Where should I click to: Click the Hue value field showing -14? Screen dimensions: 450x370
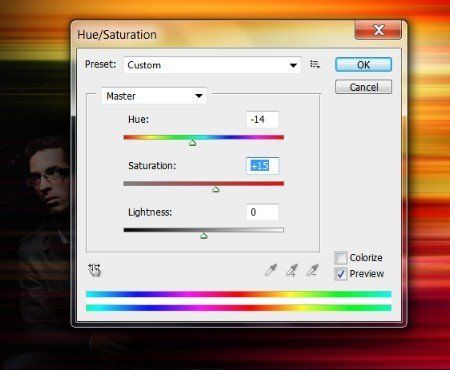[263, 119]
